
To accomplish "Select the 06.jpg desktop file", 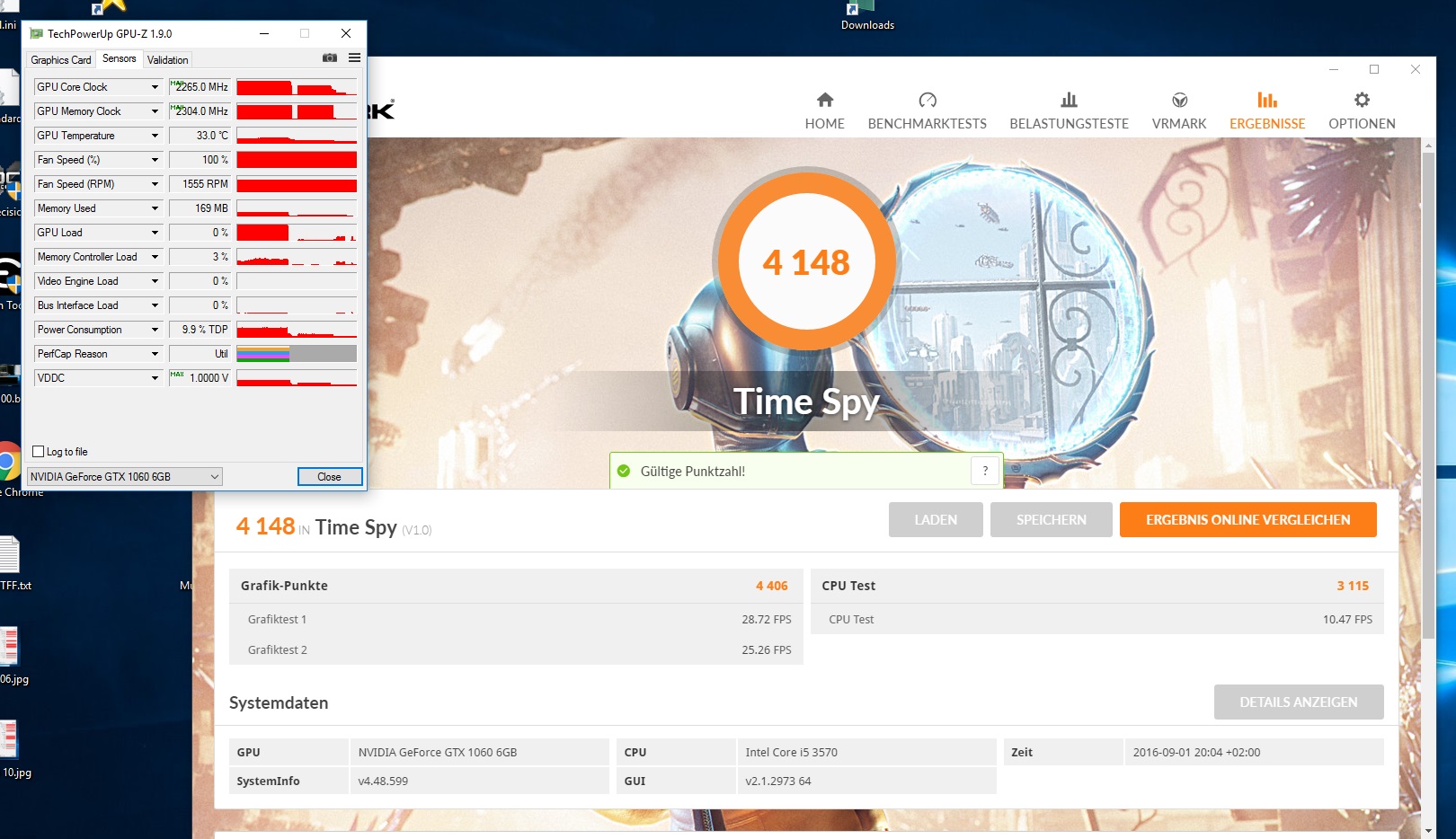I will point(9,647).
